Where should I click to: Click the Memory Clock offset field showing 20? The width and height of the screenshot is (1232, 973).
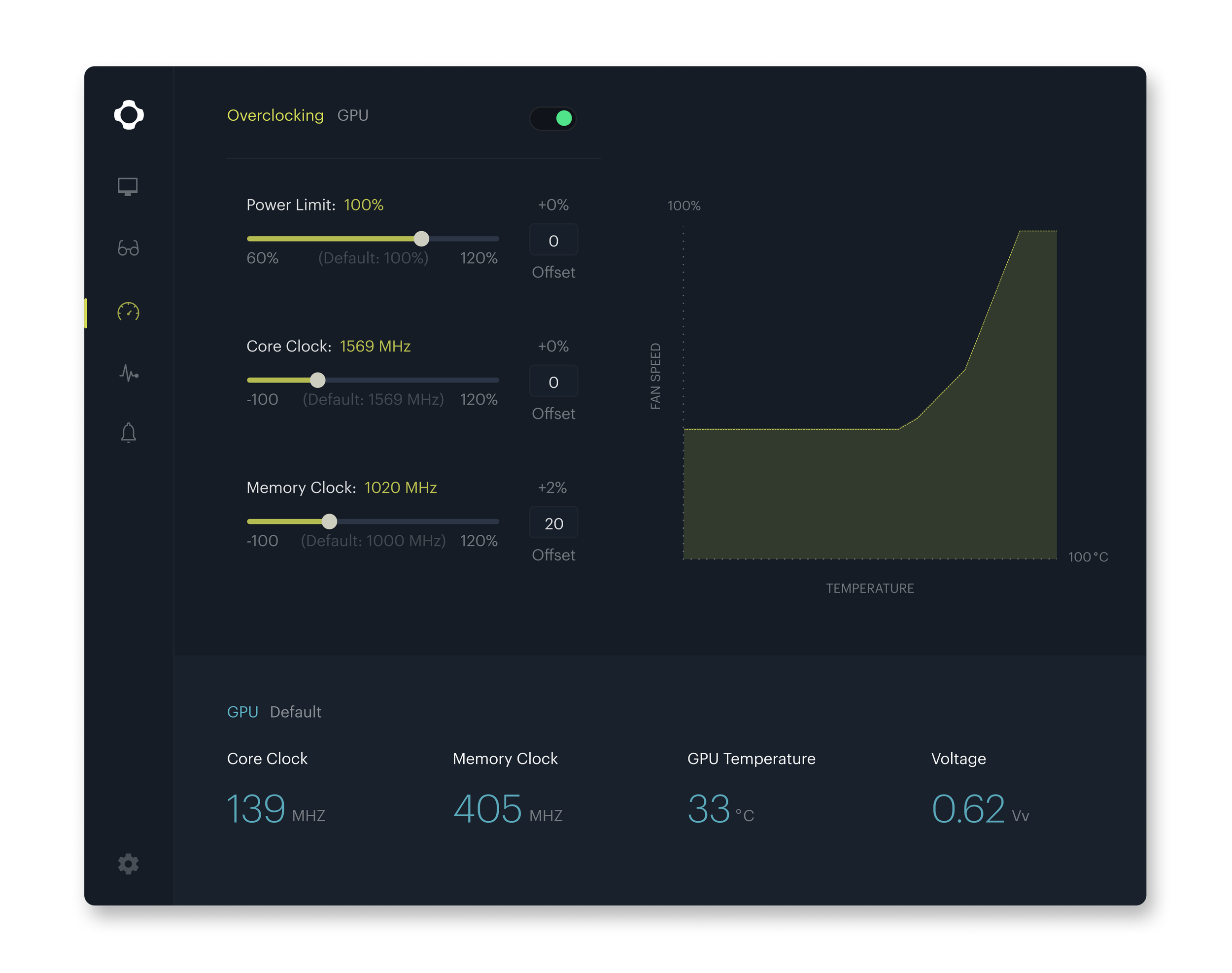click(553, 523)
